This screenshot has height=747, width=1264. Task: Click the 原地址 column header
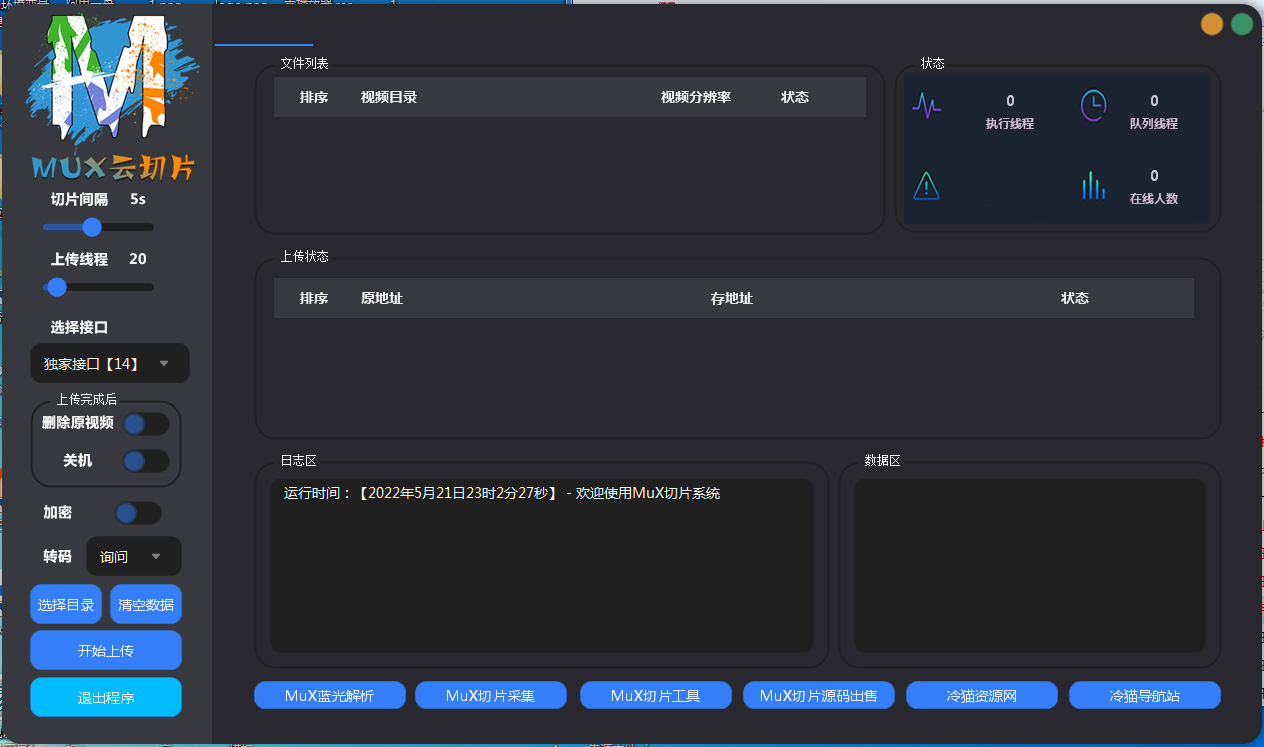(382, 298)
